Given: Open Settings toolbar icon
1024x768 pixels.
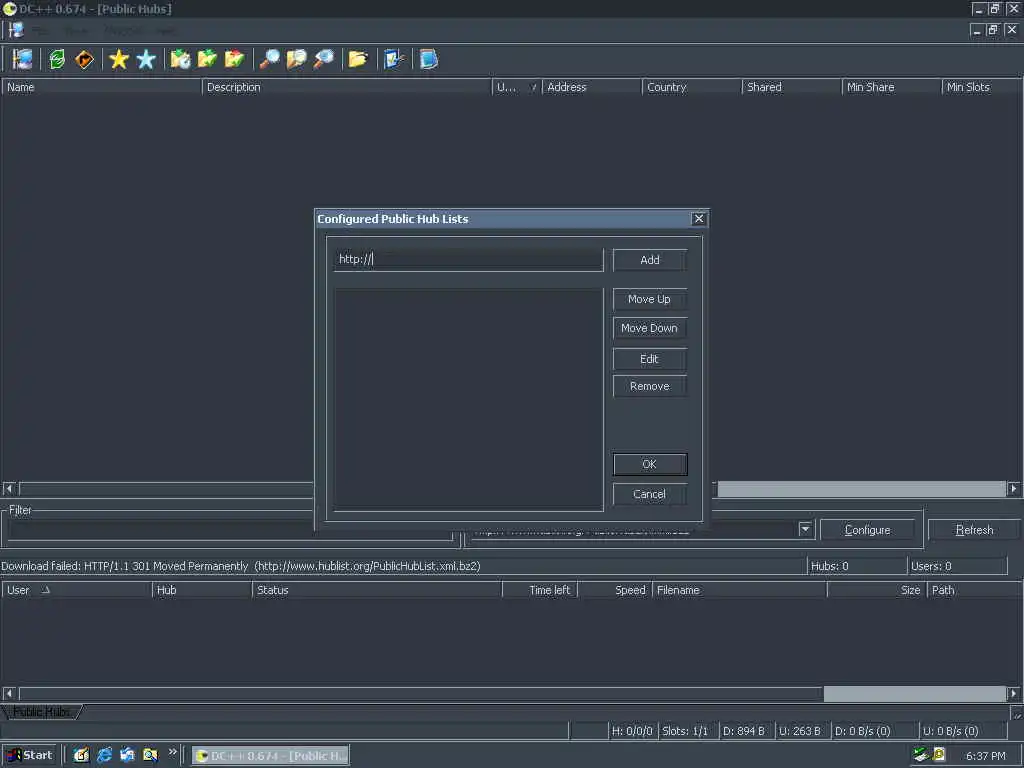Looking at the screenshot, I should pos(393,59).
